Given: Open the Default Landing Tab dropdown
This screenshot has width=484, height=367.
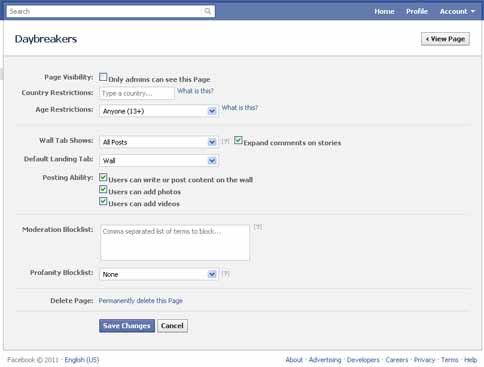Looking at the screenshot, I should point(159,161).
